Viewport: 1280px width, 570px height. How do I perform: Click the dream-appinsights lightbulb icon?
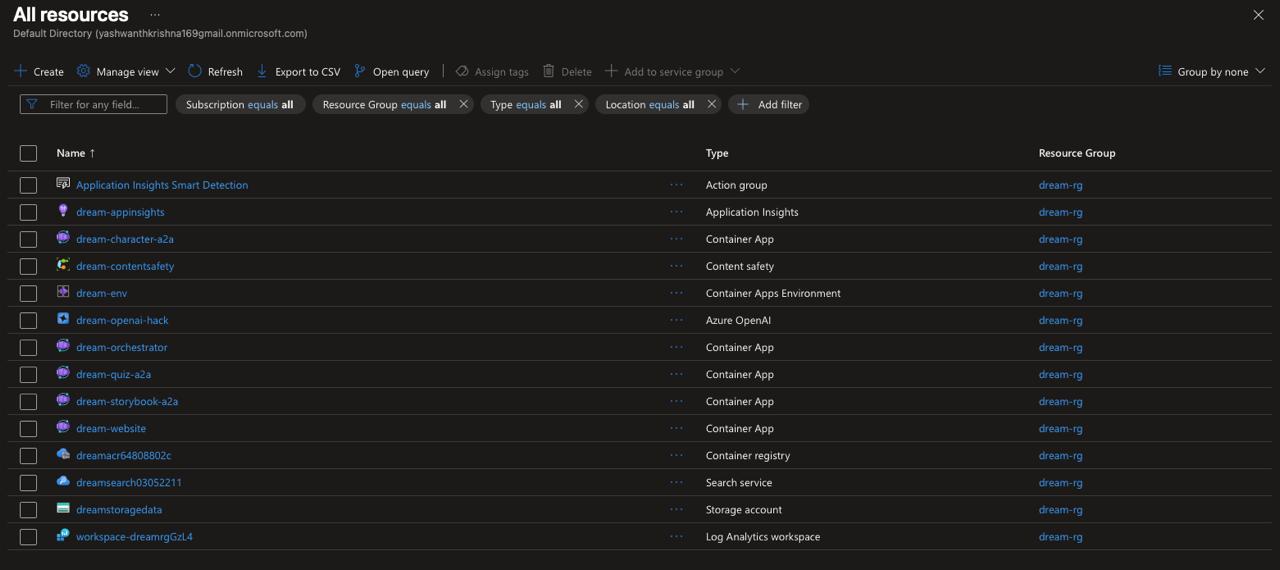click(x=63, y=211)
